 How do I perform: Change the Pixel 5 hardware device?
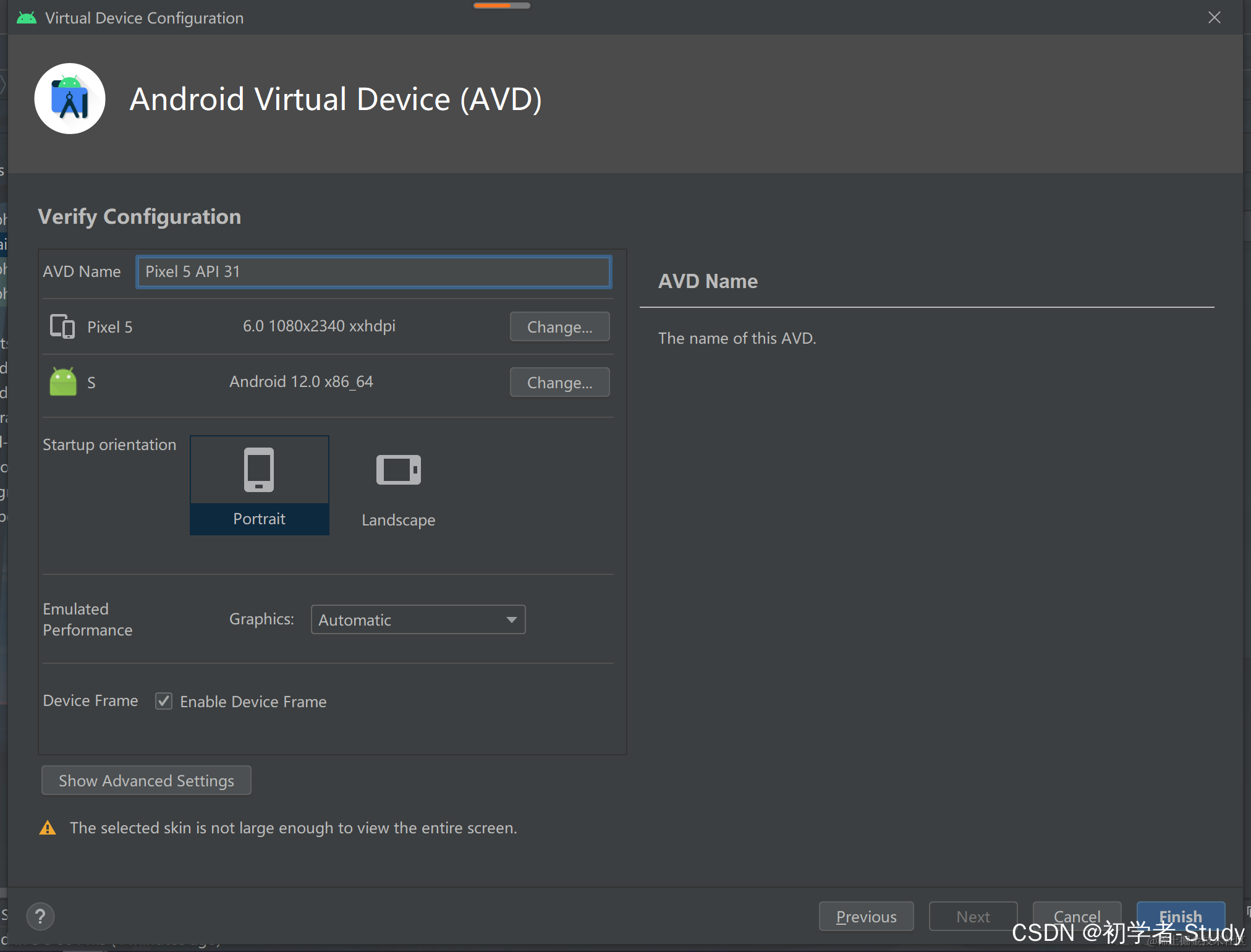tap(559, 326)
